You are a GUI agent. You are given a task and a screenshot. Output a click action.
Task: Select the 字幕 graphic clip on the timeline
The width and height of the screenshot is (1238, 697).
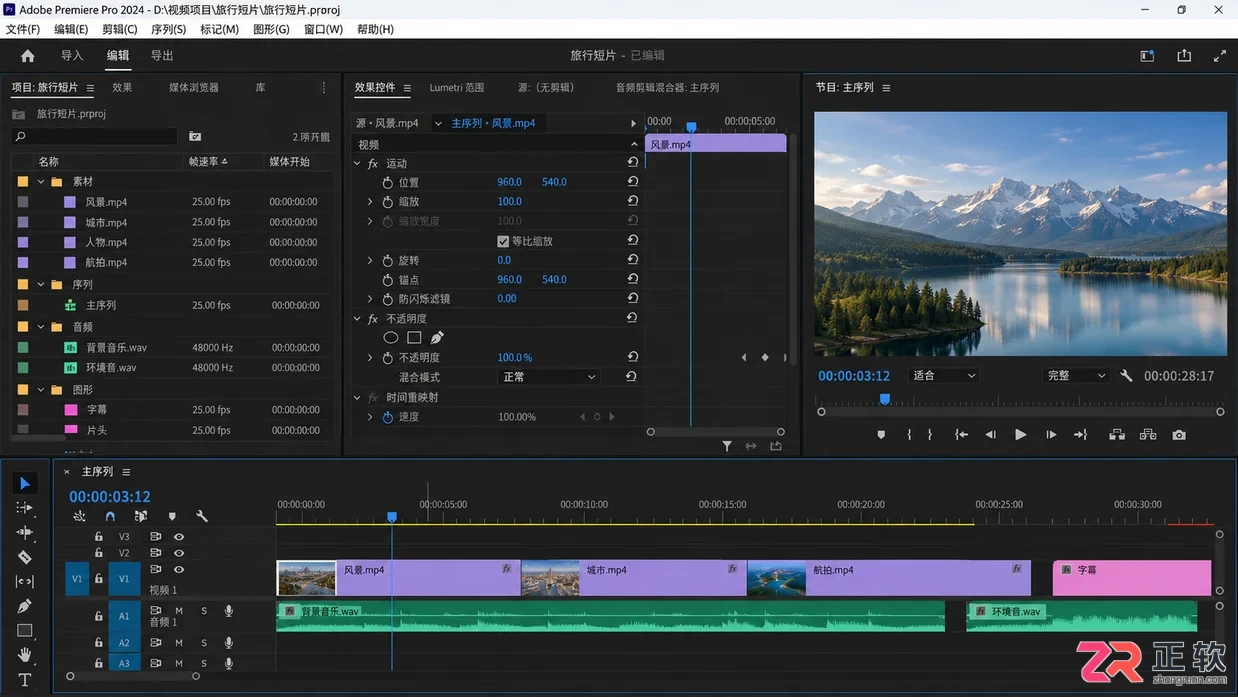coord(1132,578)
